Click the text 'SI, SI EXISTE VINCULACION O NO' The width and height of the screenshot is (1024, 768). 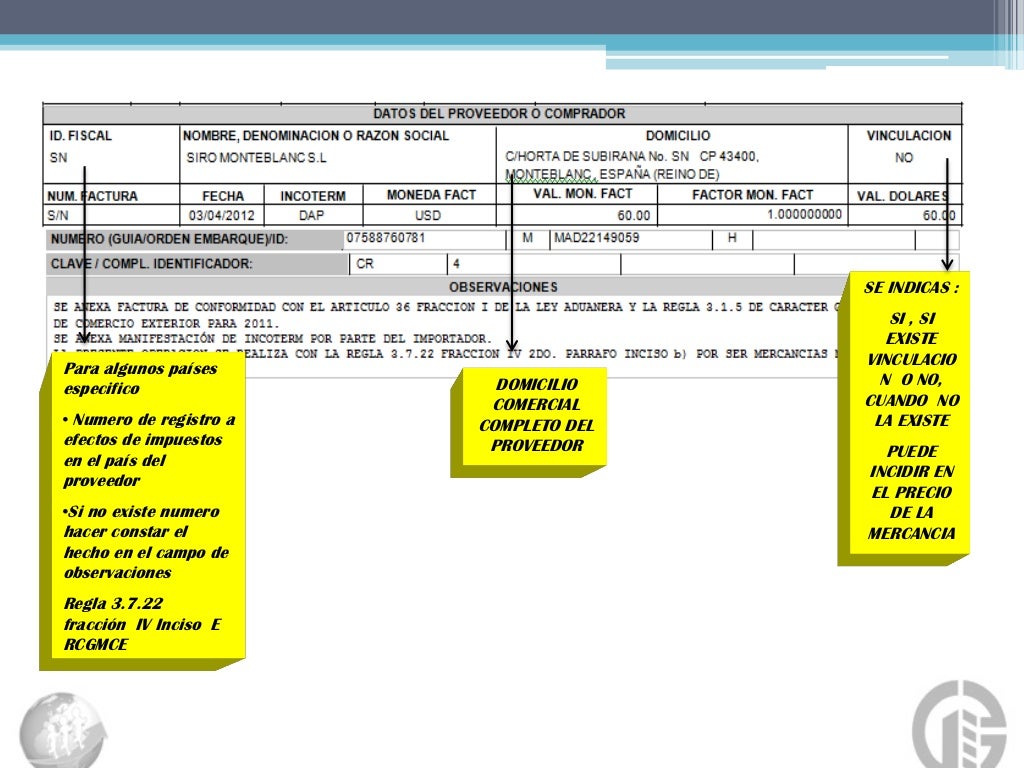(911, 370)
